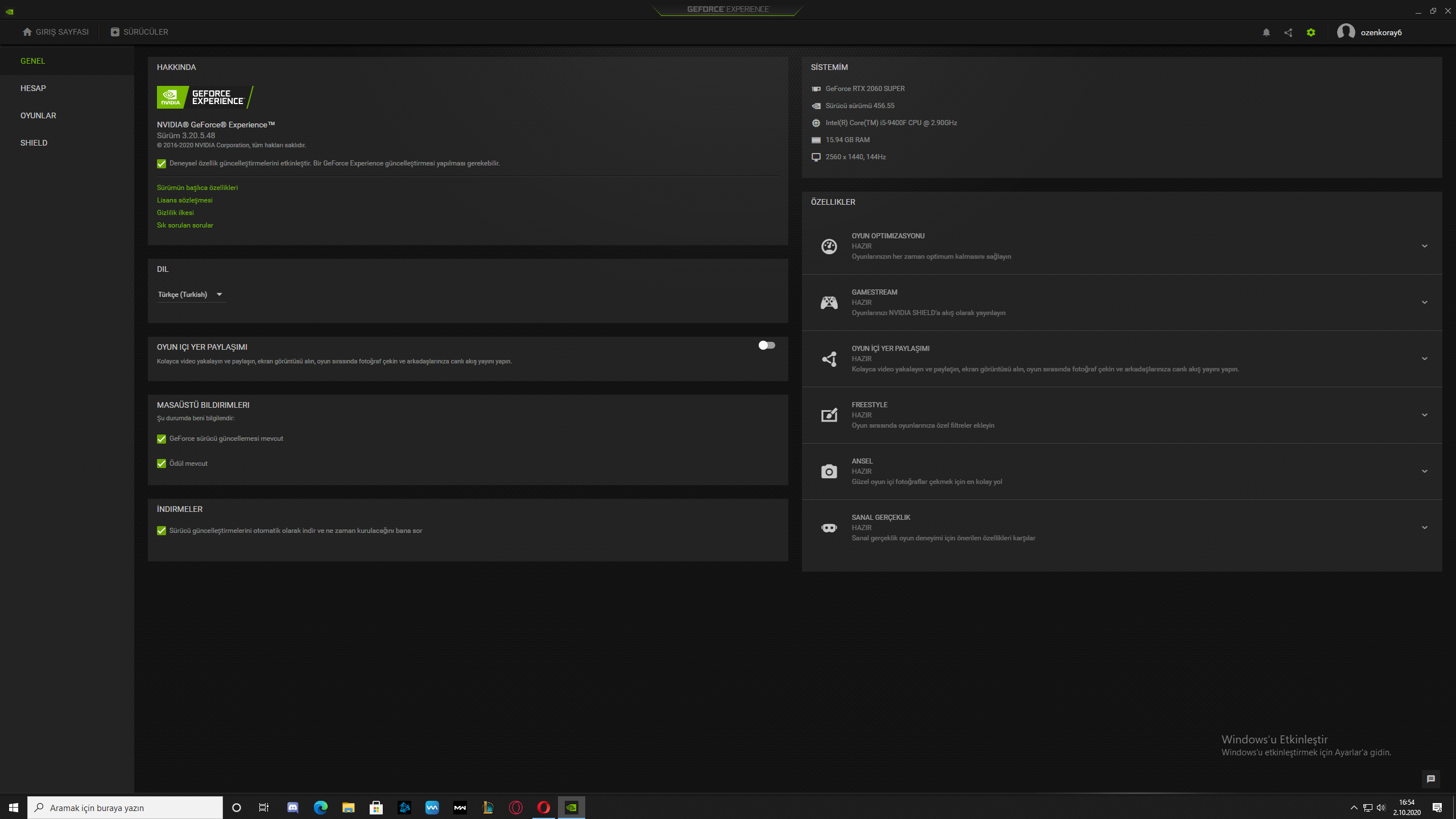Expand the Sanal Gerçeklik section
Screen dimensions: 1456x819
(x=1424, y=528)
